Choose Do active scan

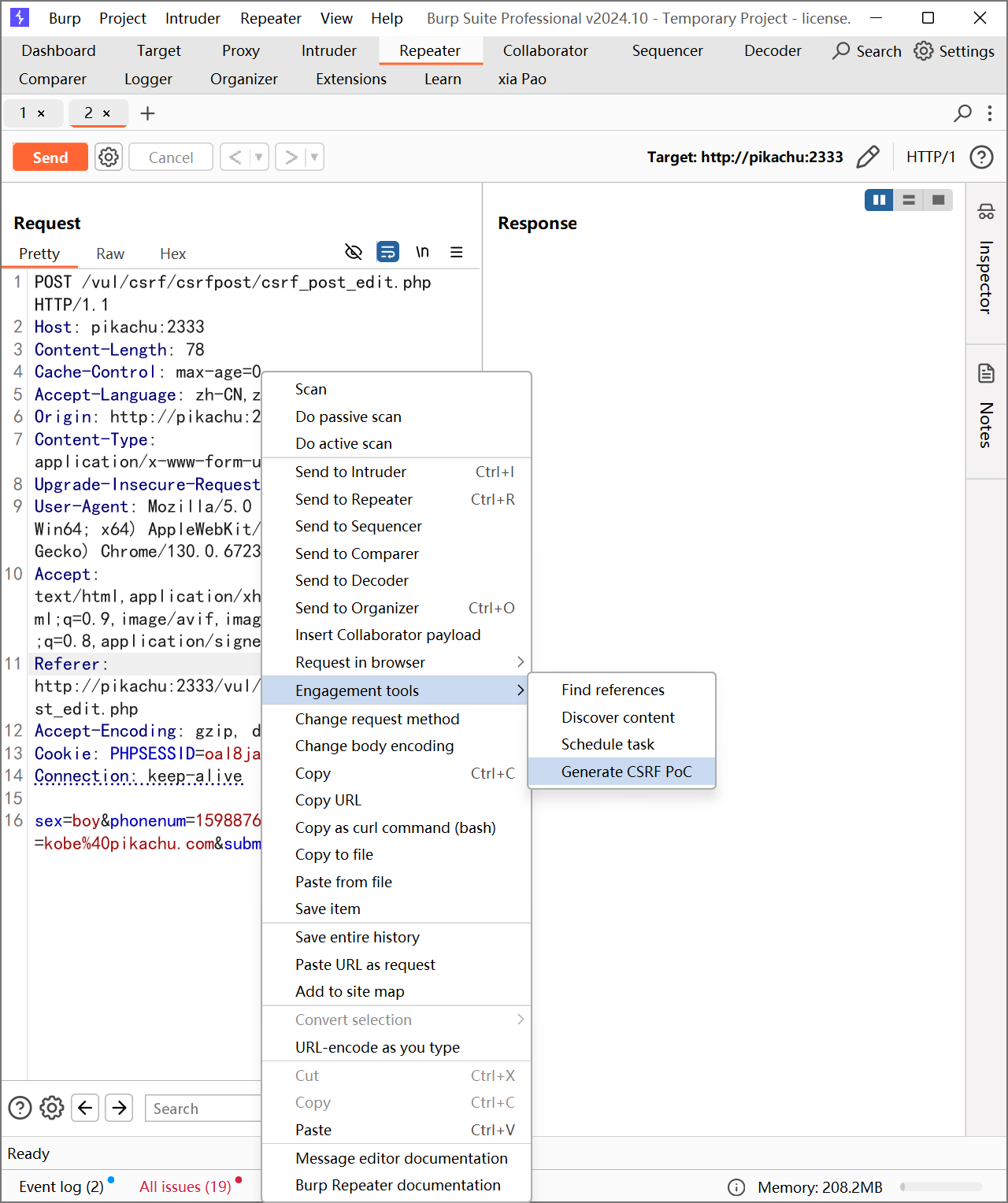(x=396, y=443)
